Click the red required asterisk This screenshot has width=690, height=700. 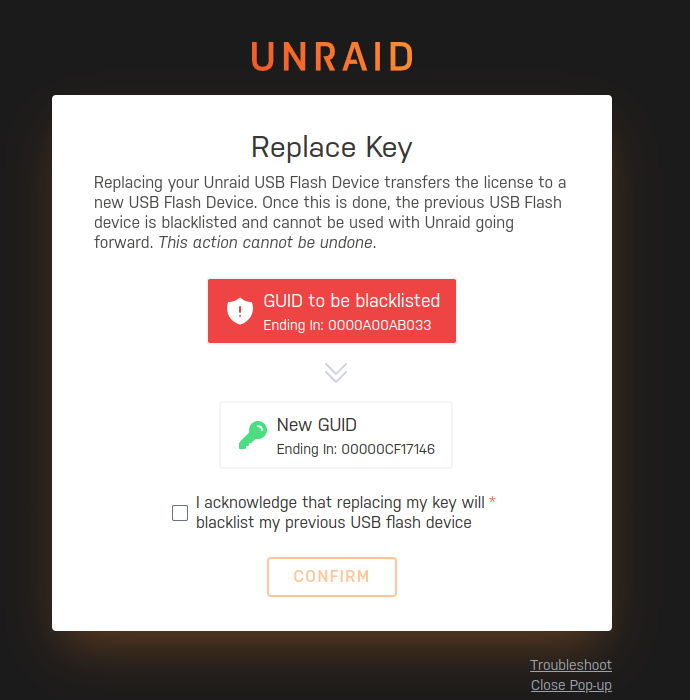click(x=492, y=500)
